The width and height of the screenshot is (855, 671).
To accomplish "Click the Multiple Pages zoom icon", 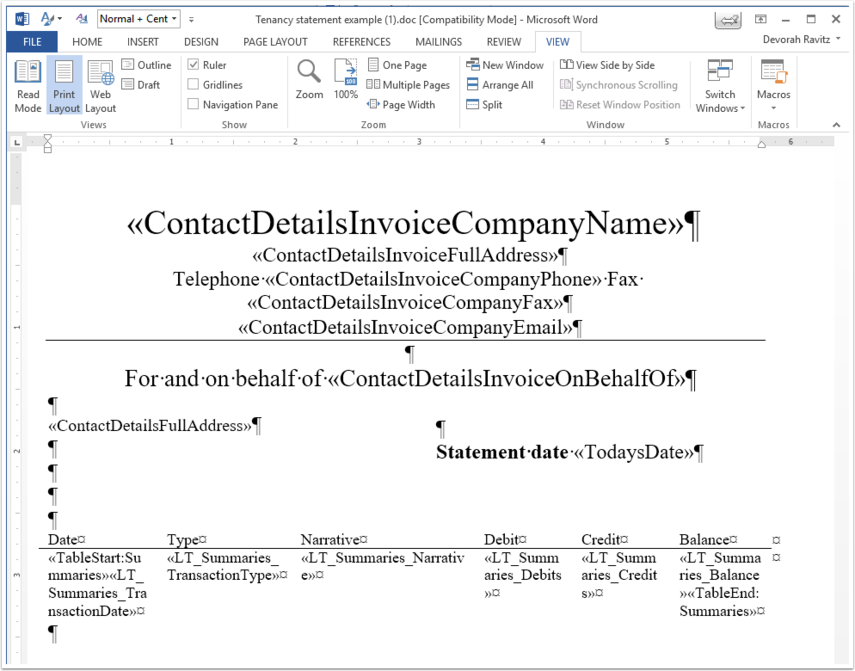I will coord(373,84).
